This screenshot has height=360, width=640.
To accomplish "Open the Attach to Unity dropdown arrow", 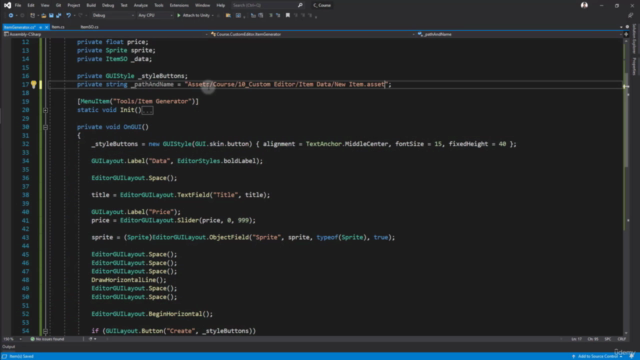I will coord(213,16).
